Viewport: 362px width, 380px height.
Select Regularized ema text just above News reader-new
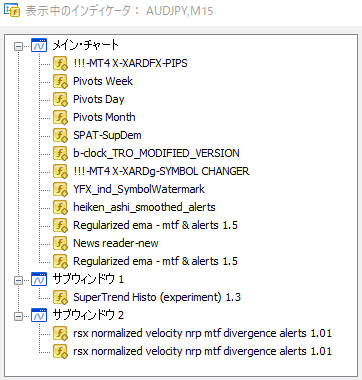[x=155, y=225]
